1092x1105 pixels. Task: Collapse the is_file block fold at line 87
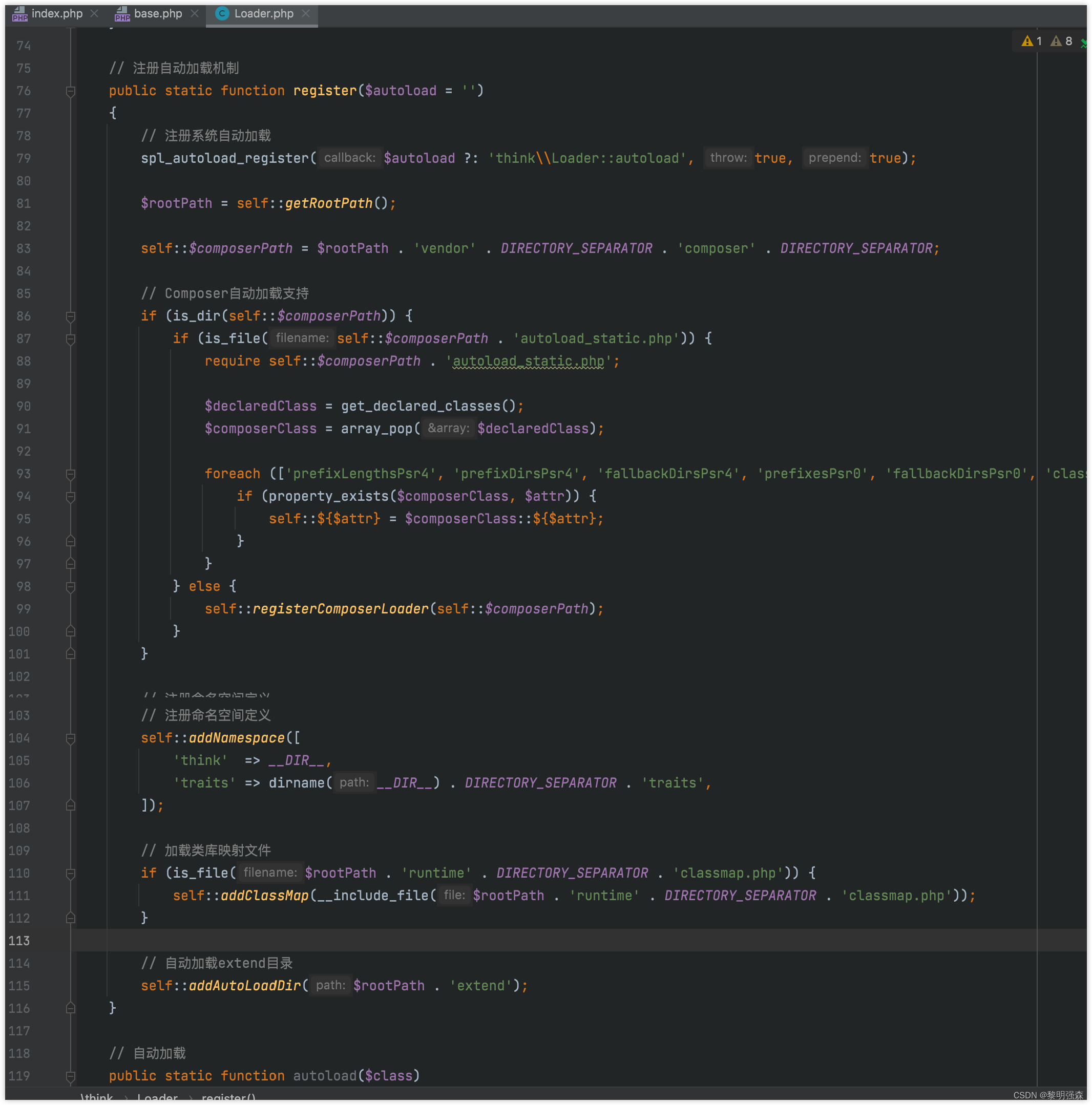point(70,338)
